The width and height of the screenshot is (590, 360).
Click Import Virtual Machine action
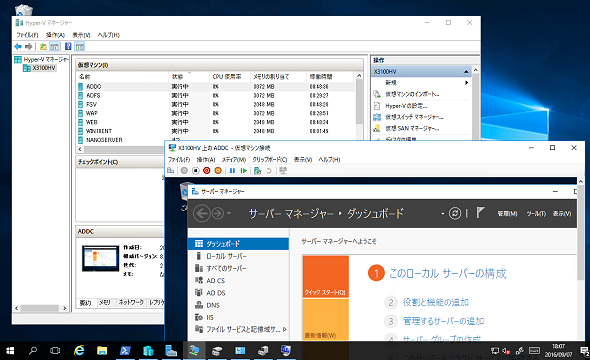(412, 94)
